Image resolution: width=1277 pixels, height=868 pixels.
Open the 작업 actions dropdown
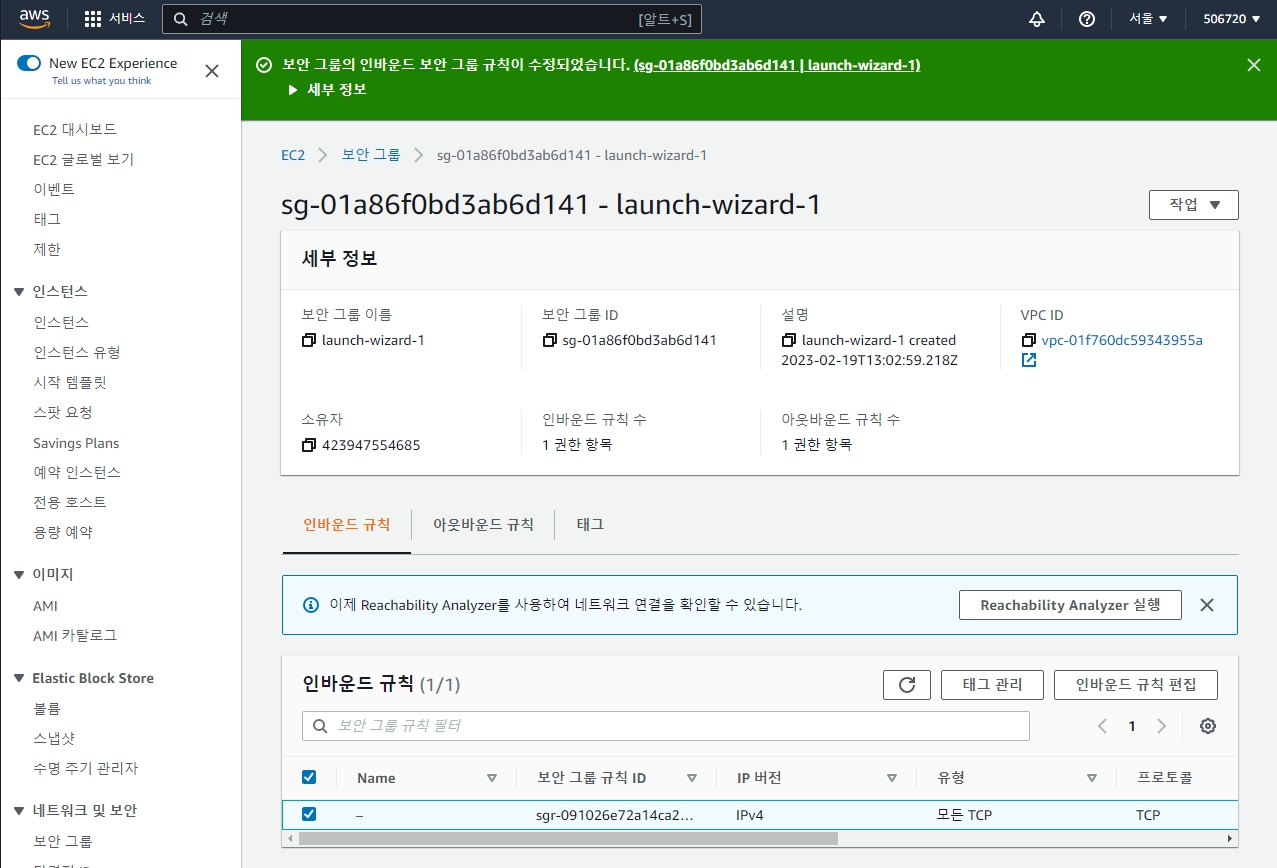(x=1194, y=205)
